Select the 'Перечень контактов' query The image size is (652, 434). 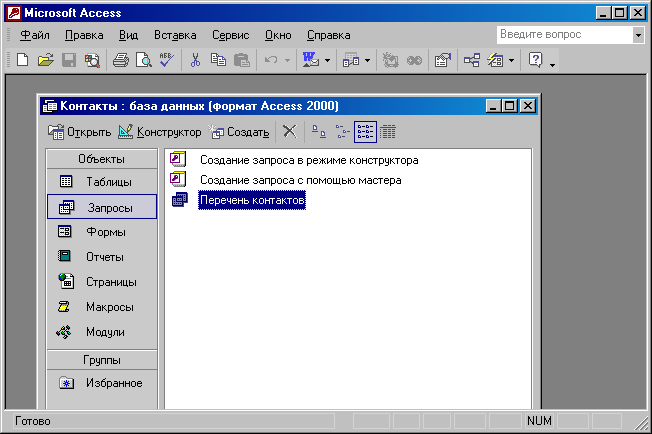[252, 200]
